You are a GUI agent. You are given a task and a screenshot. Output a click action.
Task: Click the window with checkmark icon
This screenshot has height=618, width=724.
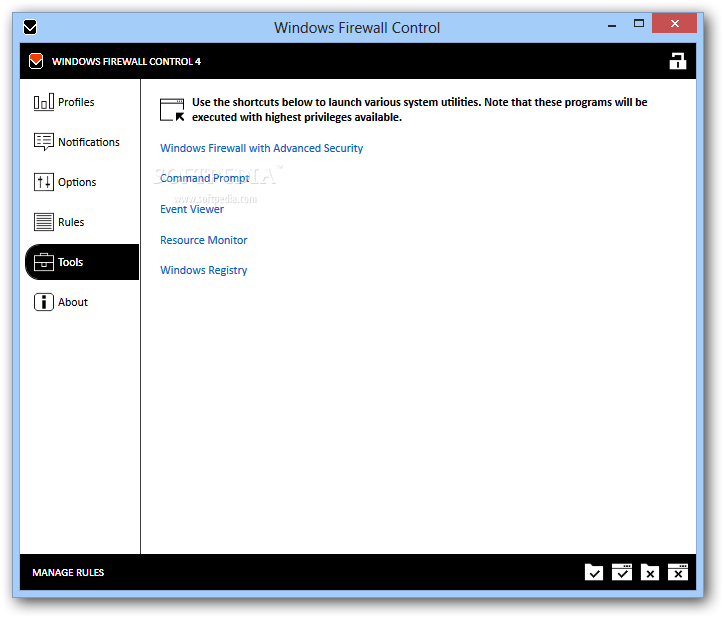(622, 572)
